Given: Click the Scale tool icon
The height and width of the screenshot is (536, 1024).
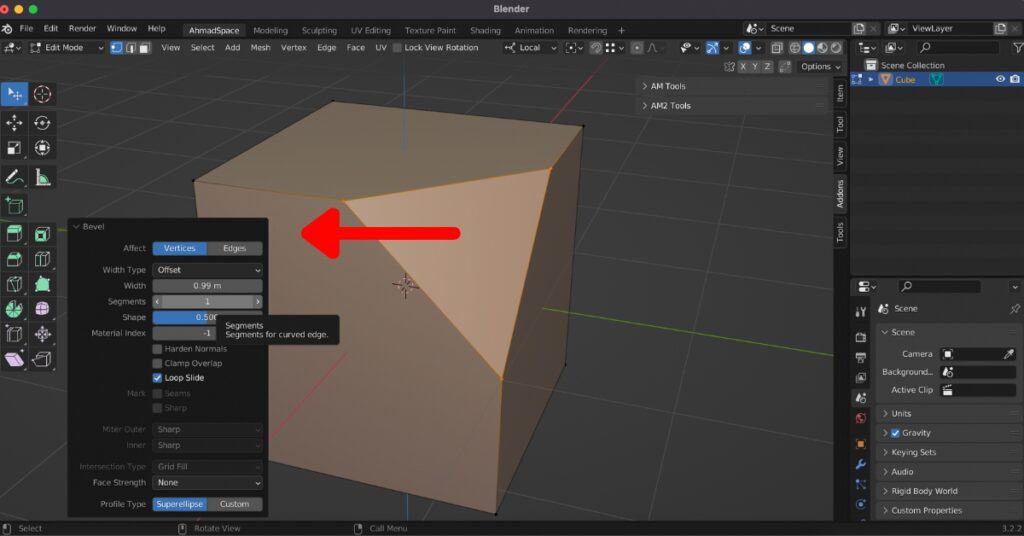Looking at the screenshot, I should point(15,148).
